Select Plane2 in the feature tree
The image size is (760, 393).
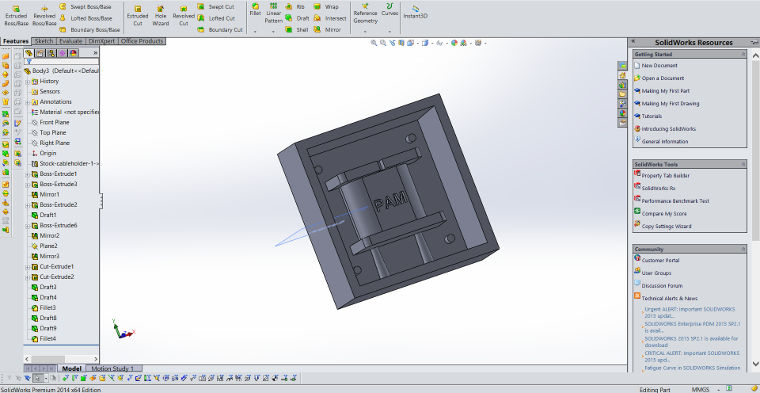pos(44,246)
